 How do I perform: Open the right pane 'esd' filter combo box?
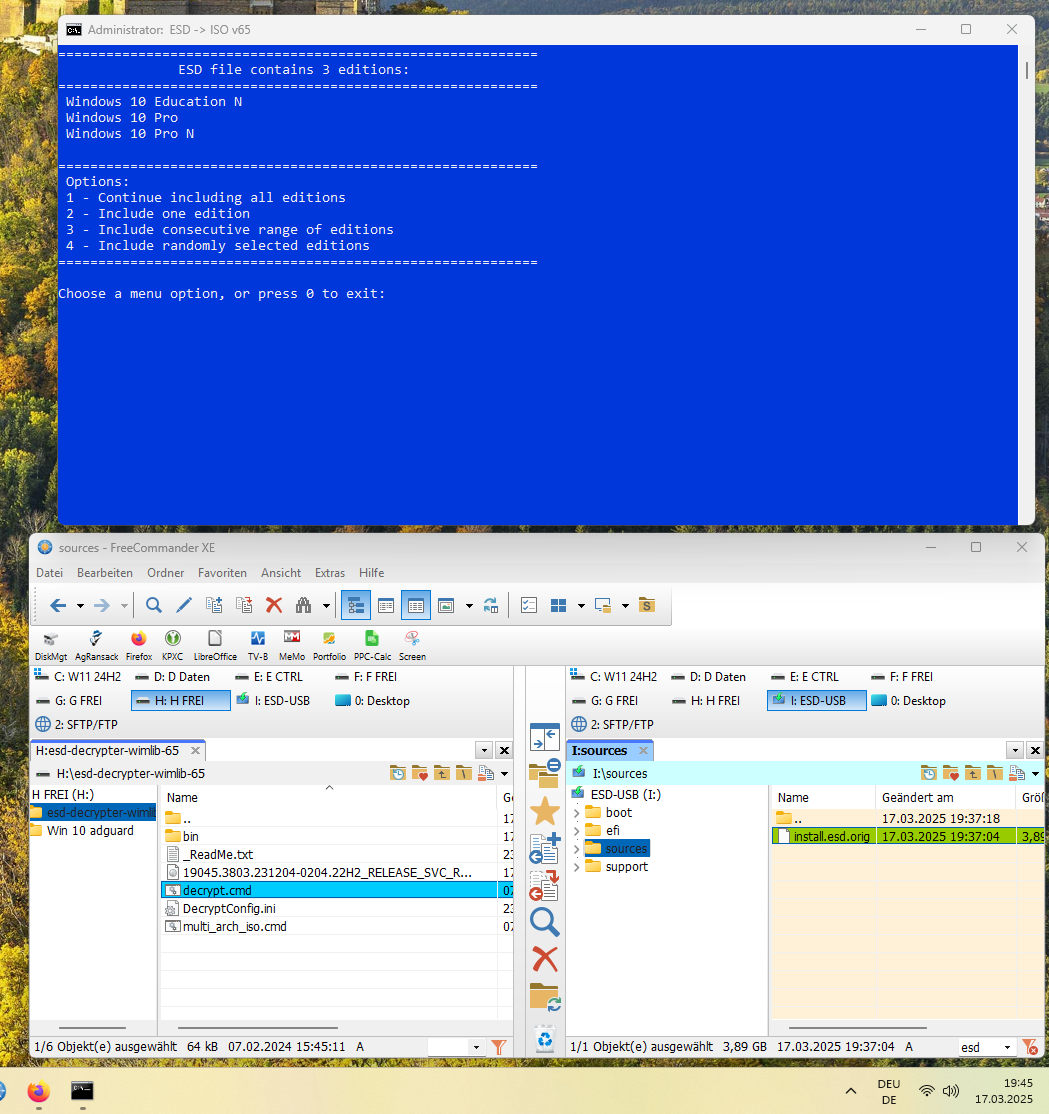pos(986,1047)
